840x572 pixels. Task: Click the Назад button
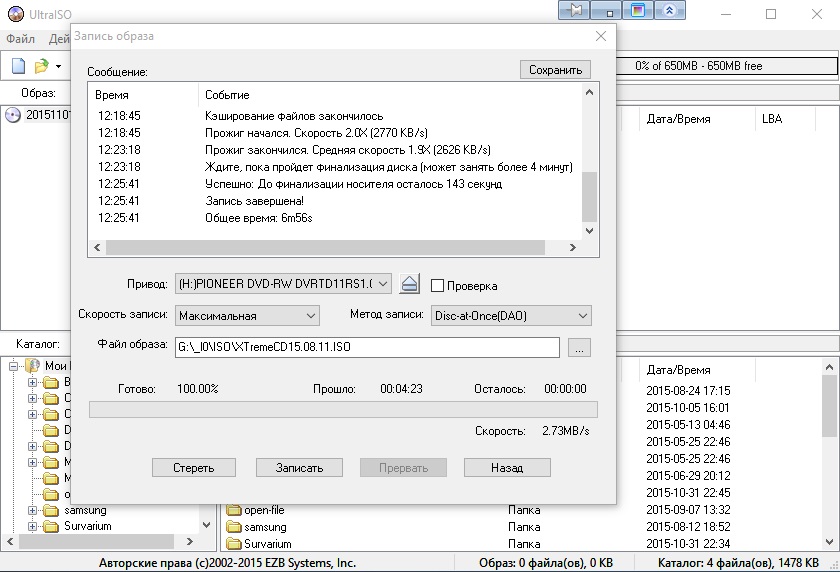(x=507, y=468)
